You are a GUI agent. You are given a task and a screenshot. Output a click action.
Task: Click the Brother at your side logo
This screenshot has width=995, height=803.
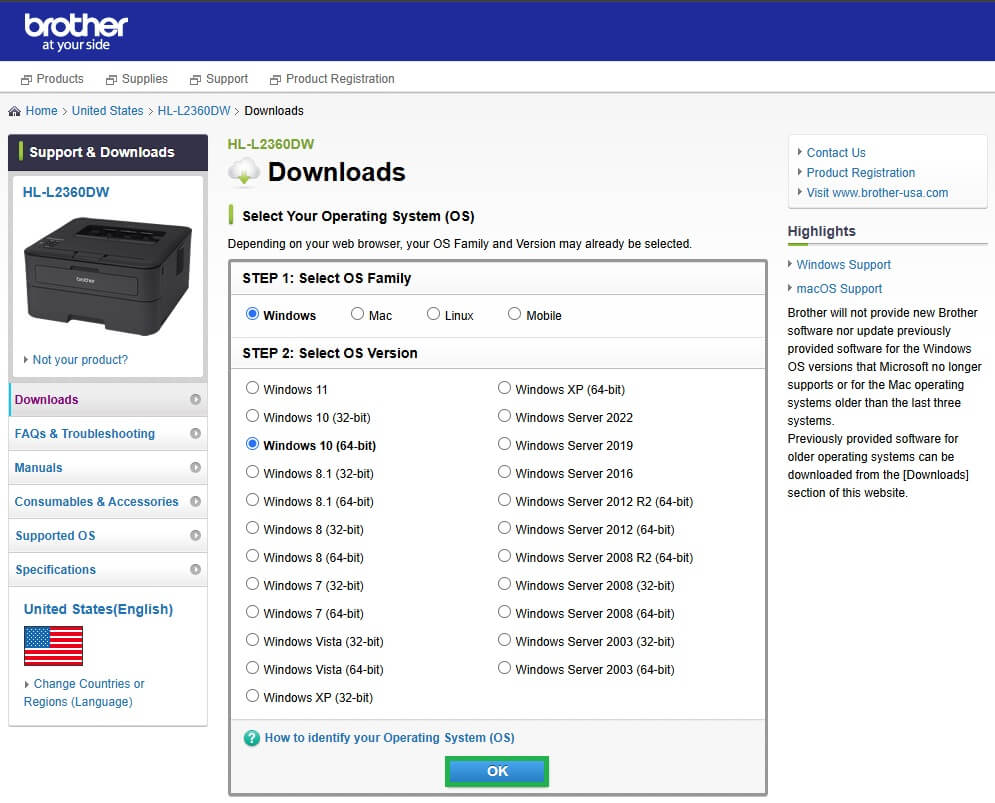(x=76, y=32)
